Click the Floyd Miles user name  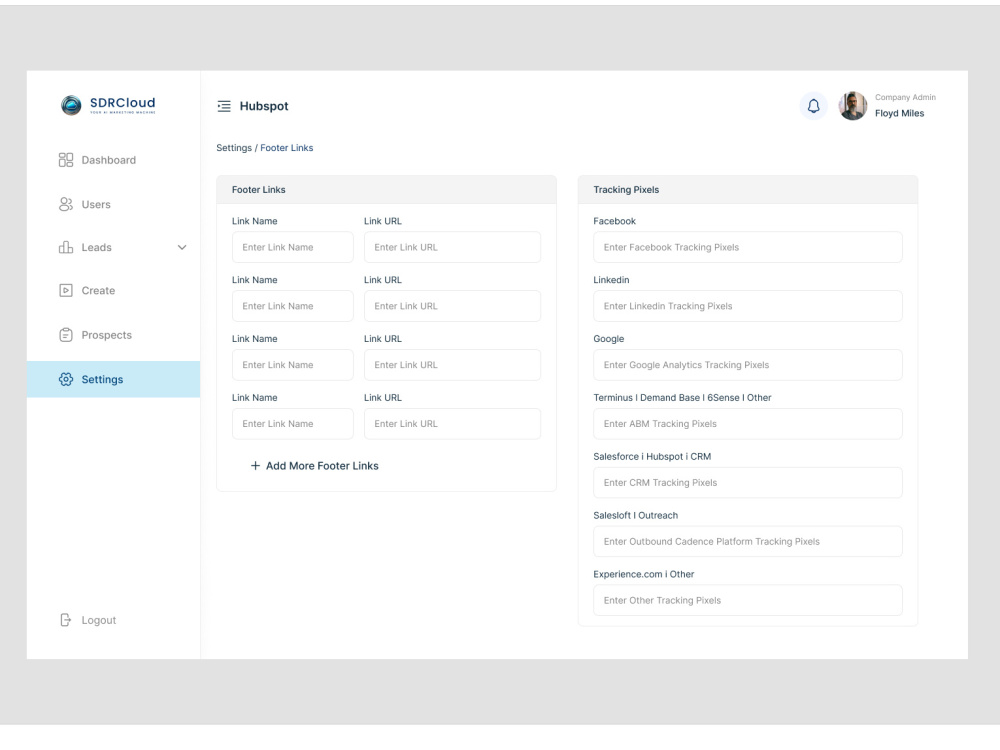tap(899, 113)
